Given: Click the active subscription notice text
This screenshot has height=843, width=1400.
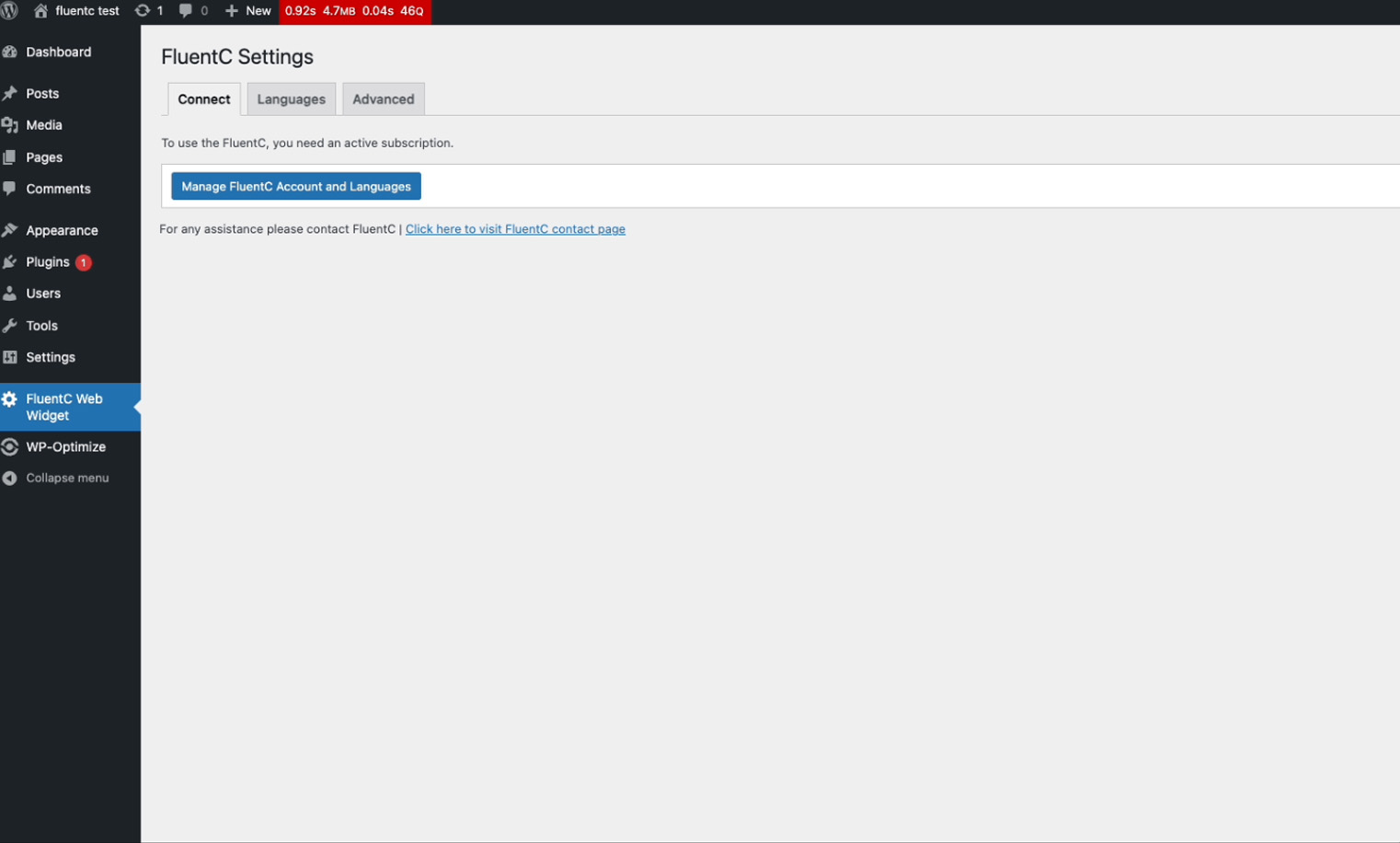Looking at the screenshot, I should (x=307, y=143).
